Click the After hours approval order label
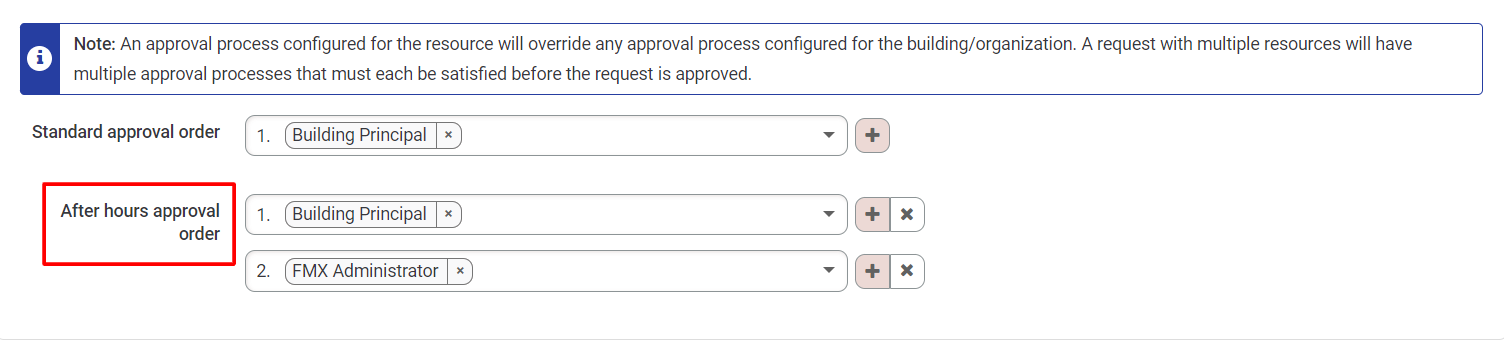Viewport: 1504px width, 363px height. [140, 222]
